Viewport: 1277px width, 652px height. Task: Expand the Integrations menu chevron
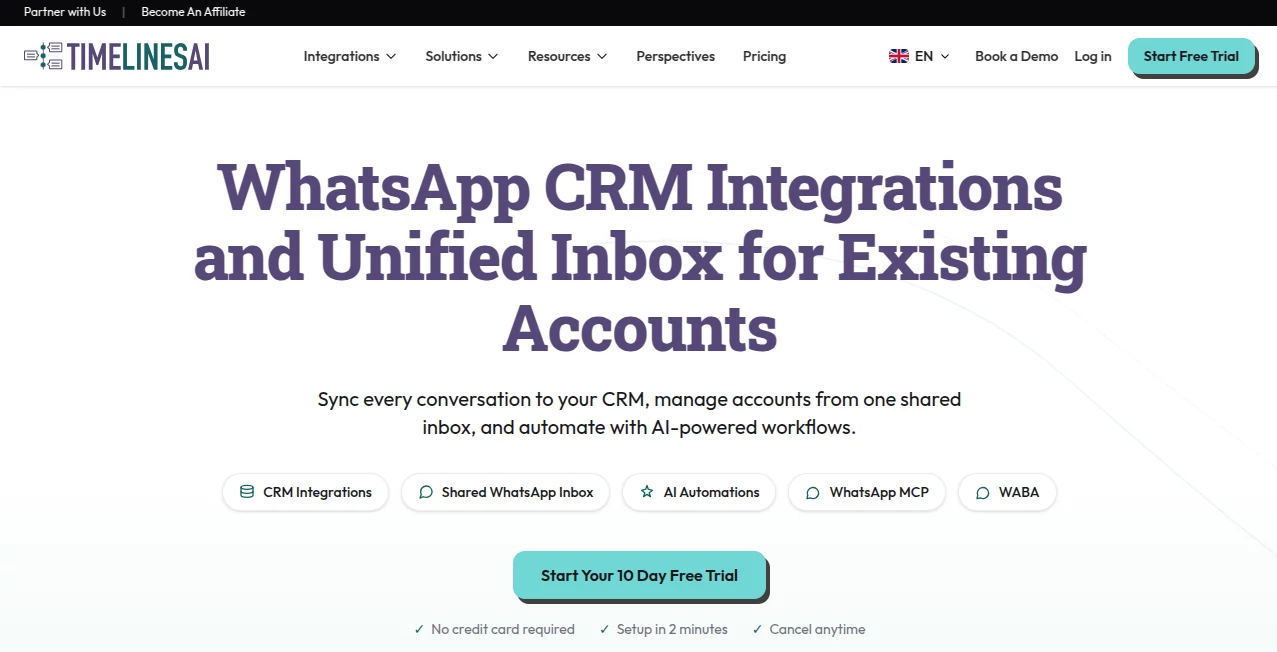391,56
